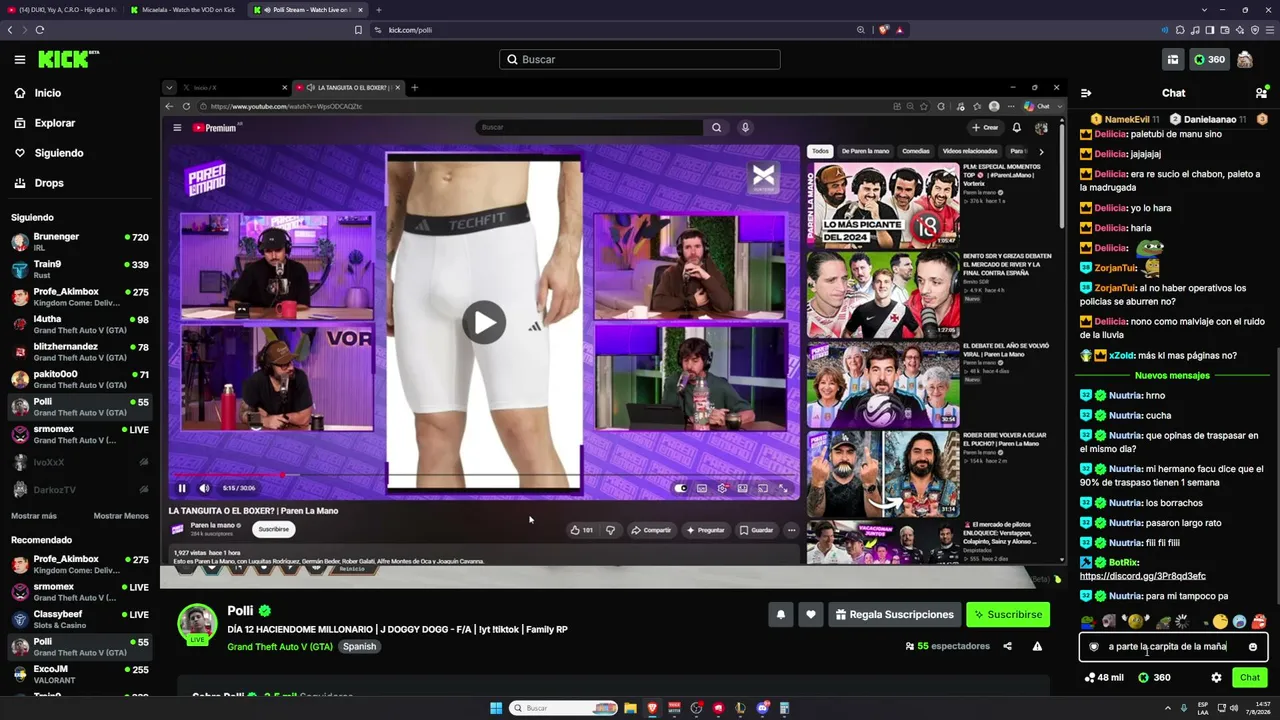Expand list with Mostrar más

pyautogui.click(x=34, y=516)
